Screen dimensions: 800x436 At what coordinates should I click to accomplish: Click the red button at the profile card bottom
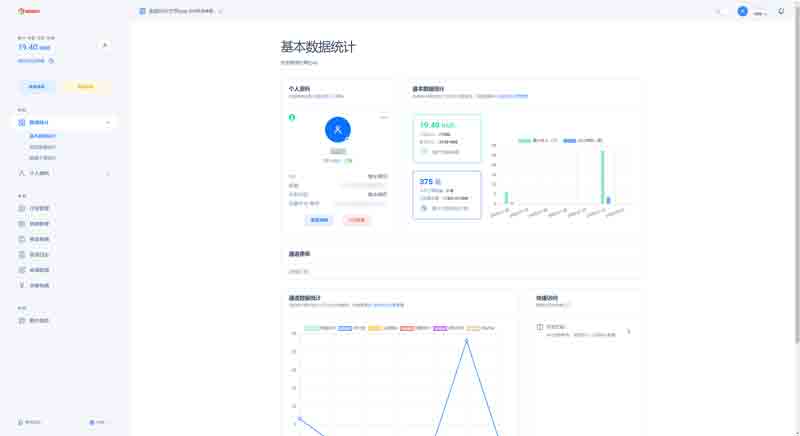(356, 220)
